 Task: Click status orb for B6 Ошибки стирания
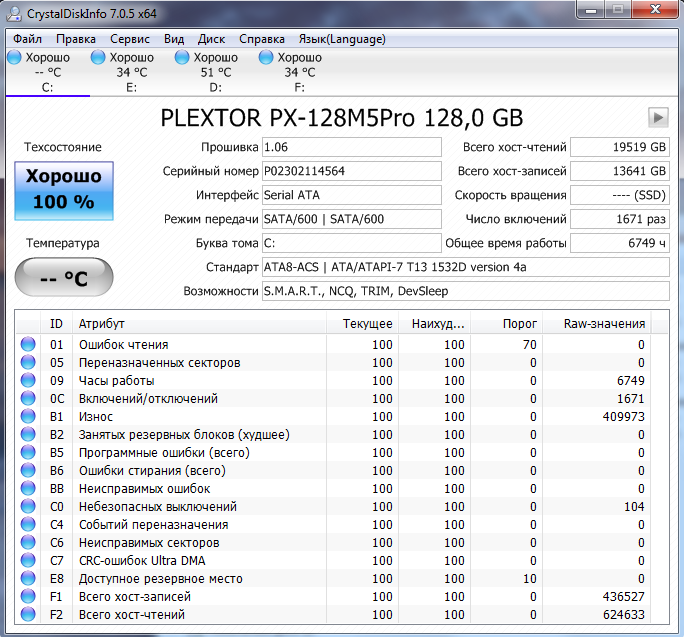(x=28, y=470)
